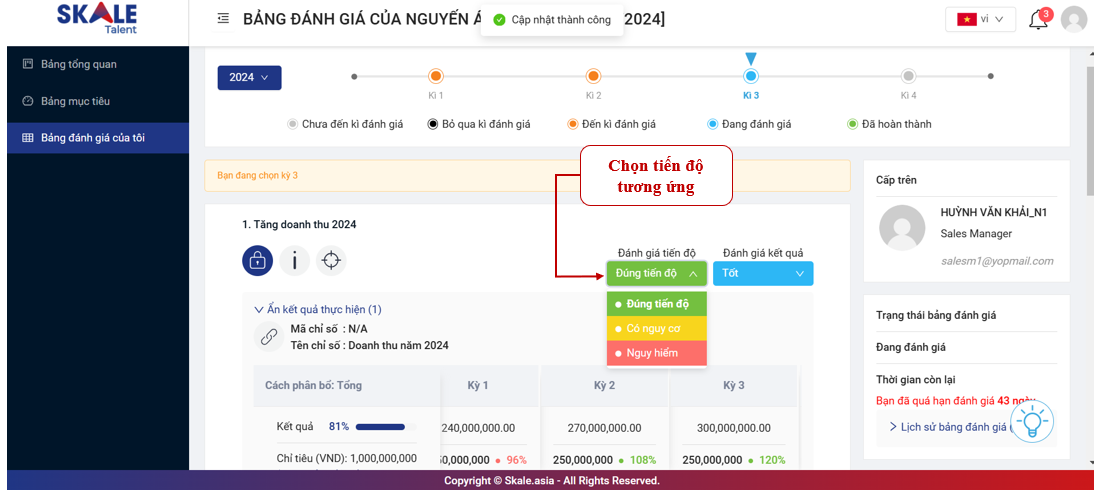The height and width of the screenshot is (490, 1094).
Task: Go to Bảng mục tiêu in sidebar
Action: point(75,101)
